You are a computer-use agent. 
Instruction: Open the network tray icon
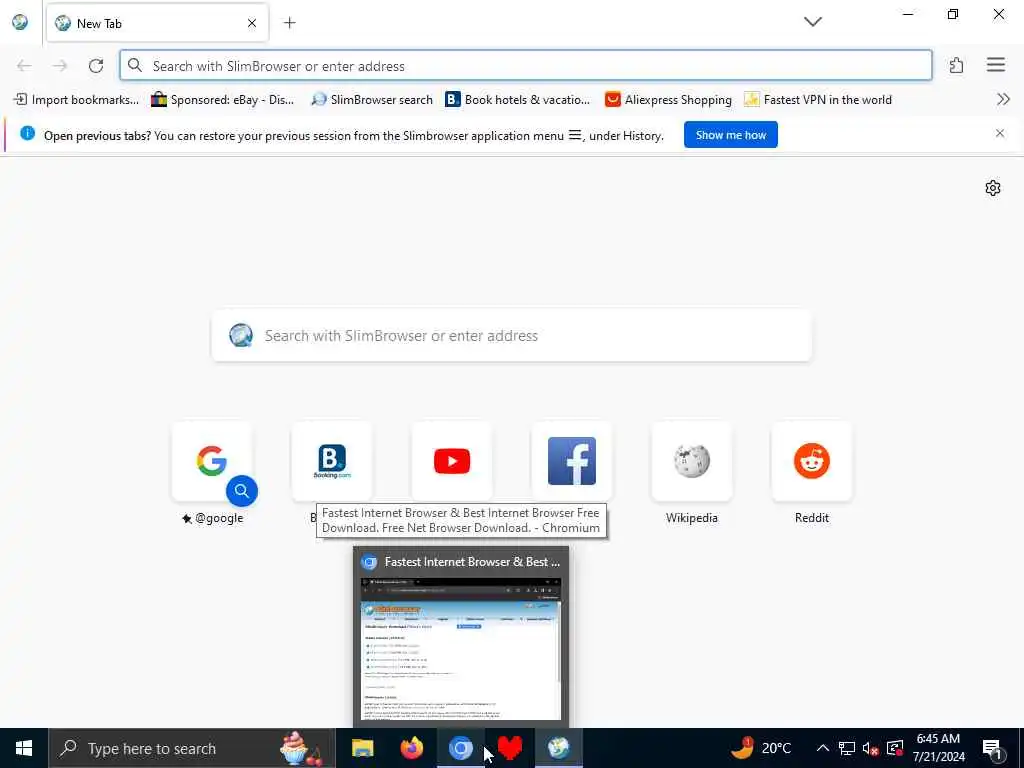tap(847, 748)
